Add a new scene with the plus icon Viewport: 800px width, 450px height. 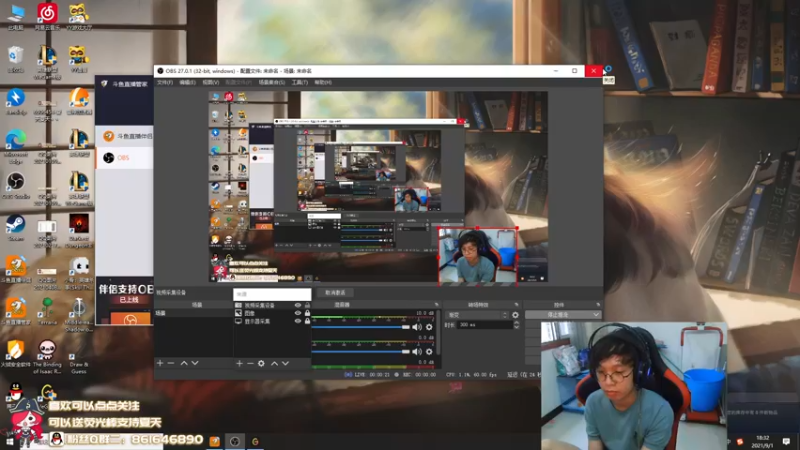point(160,363)
